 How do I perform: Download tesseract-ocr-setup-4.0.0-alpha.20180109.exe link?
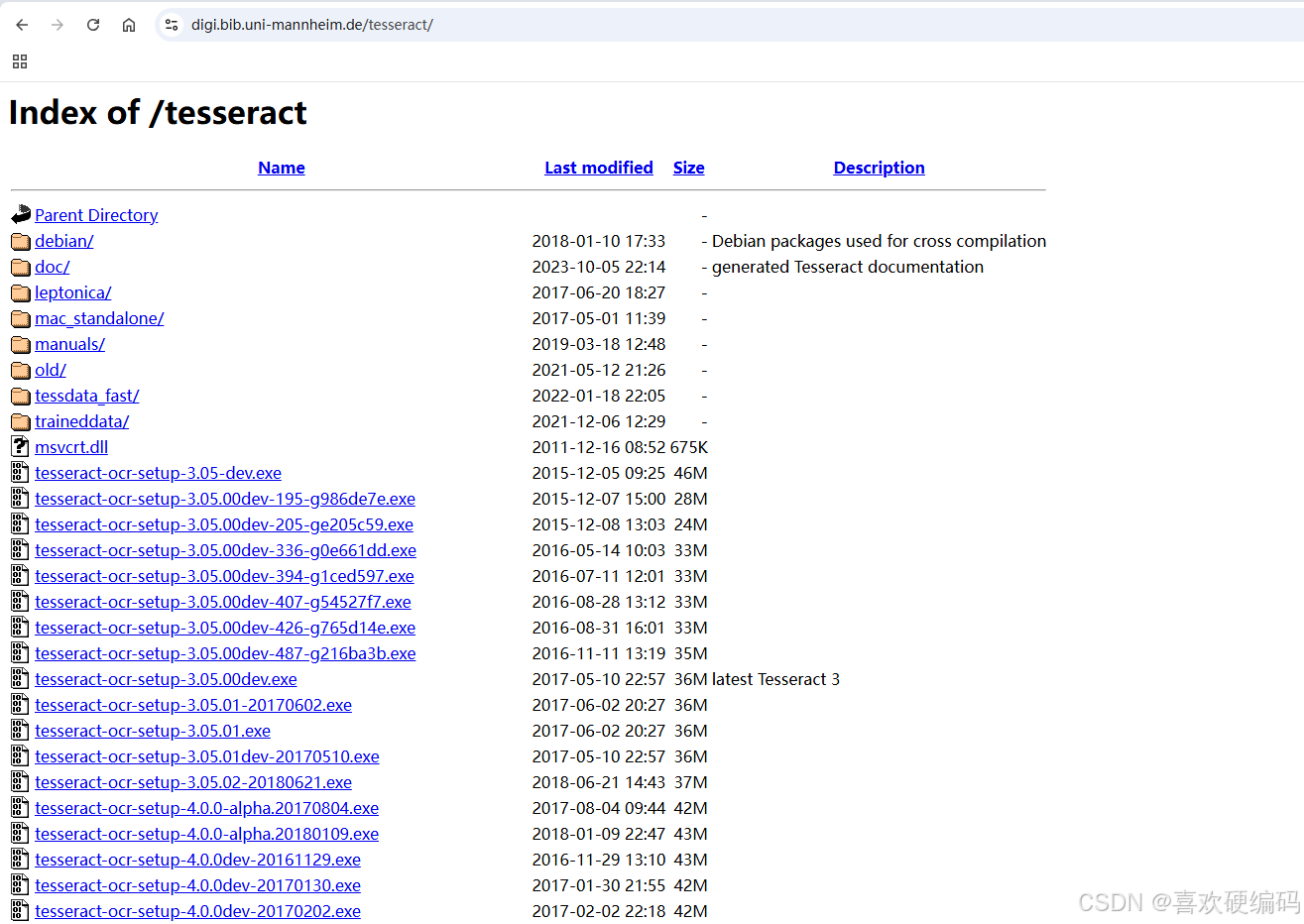point(206,834)
